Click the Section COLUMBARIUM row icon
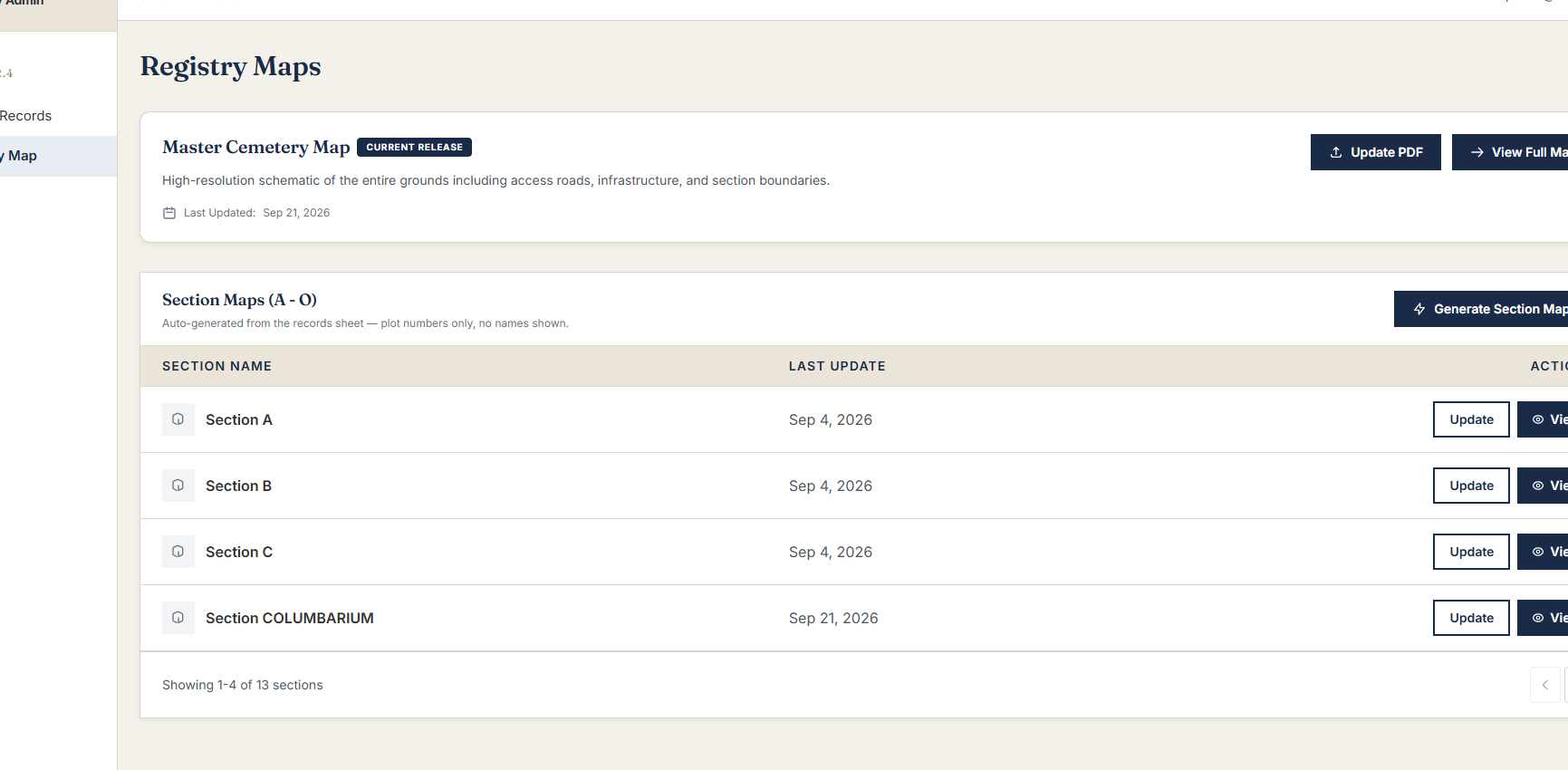The height and width of the screenshot is (770, 1568). pyautogui.click(x=178, y=618)
